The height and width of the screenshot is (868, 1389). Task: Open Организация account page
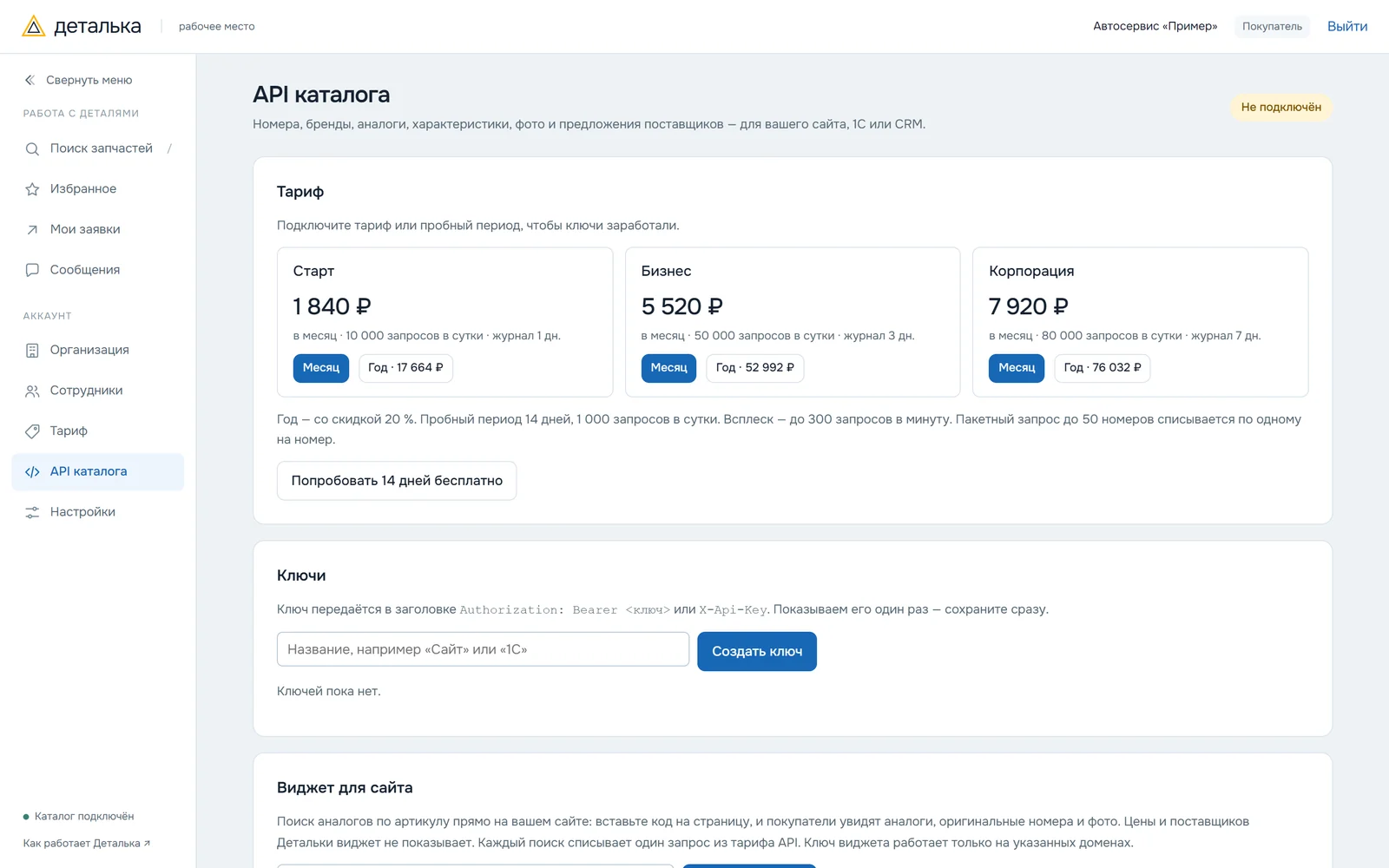point(98,350)
